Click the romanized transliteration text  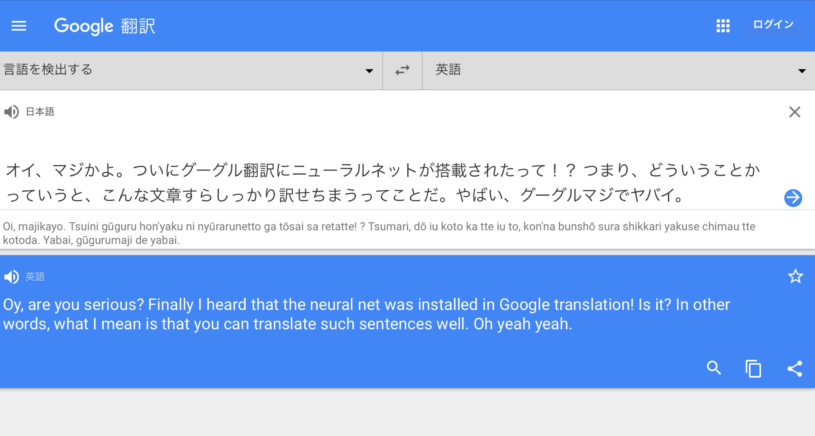379,233
